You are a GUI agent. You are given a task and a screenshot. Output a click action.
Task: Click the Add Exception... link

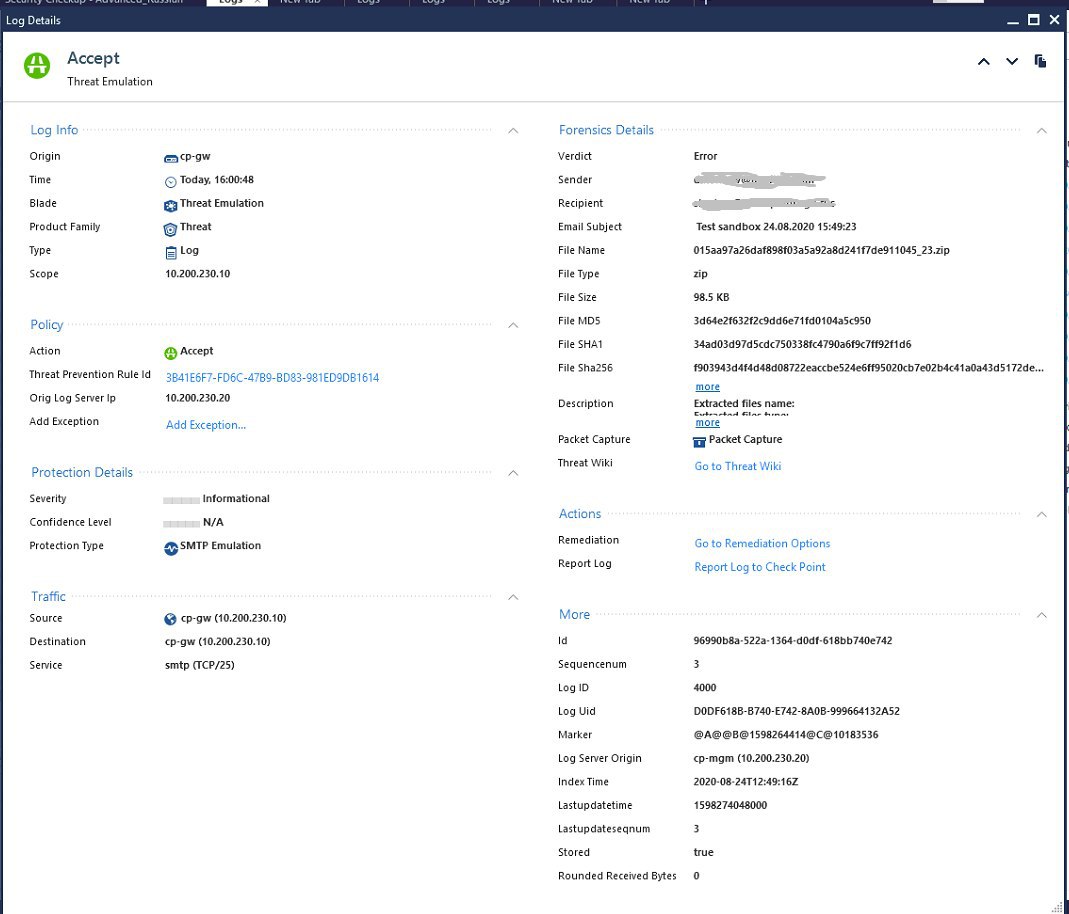click(x=206, y=425)
